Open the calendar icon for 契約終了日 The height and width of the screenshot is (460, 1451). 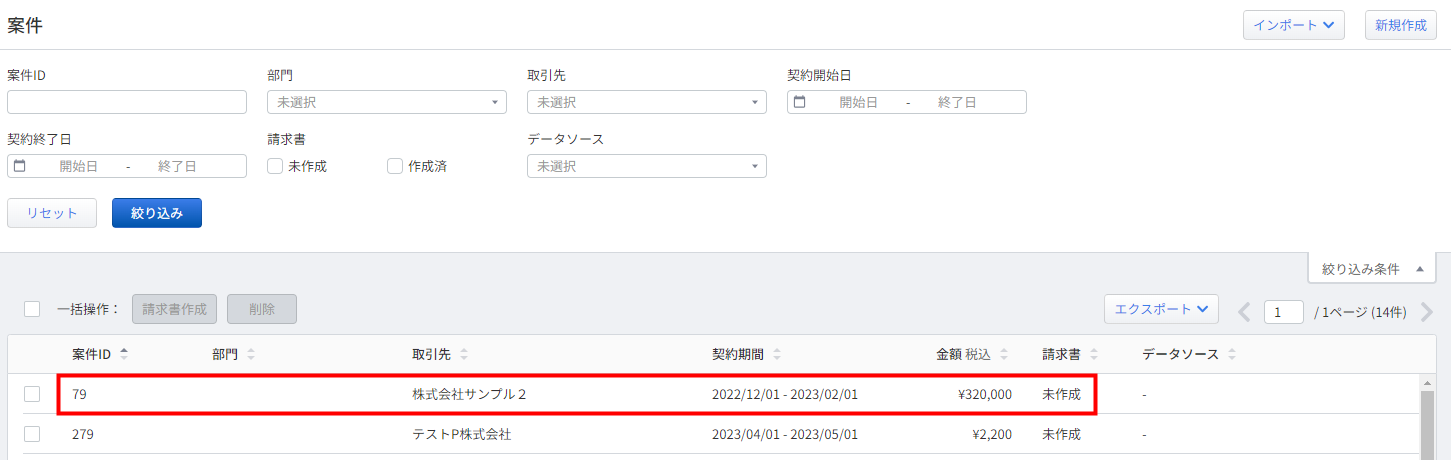point(20,166)
